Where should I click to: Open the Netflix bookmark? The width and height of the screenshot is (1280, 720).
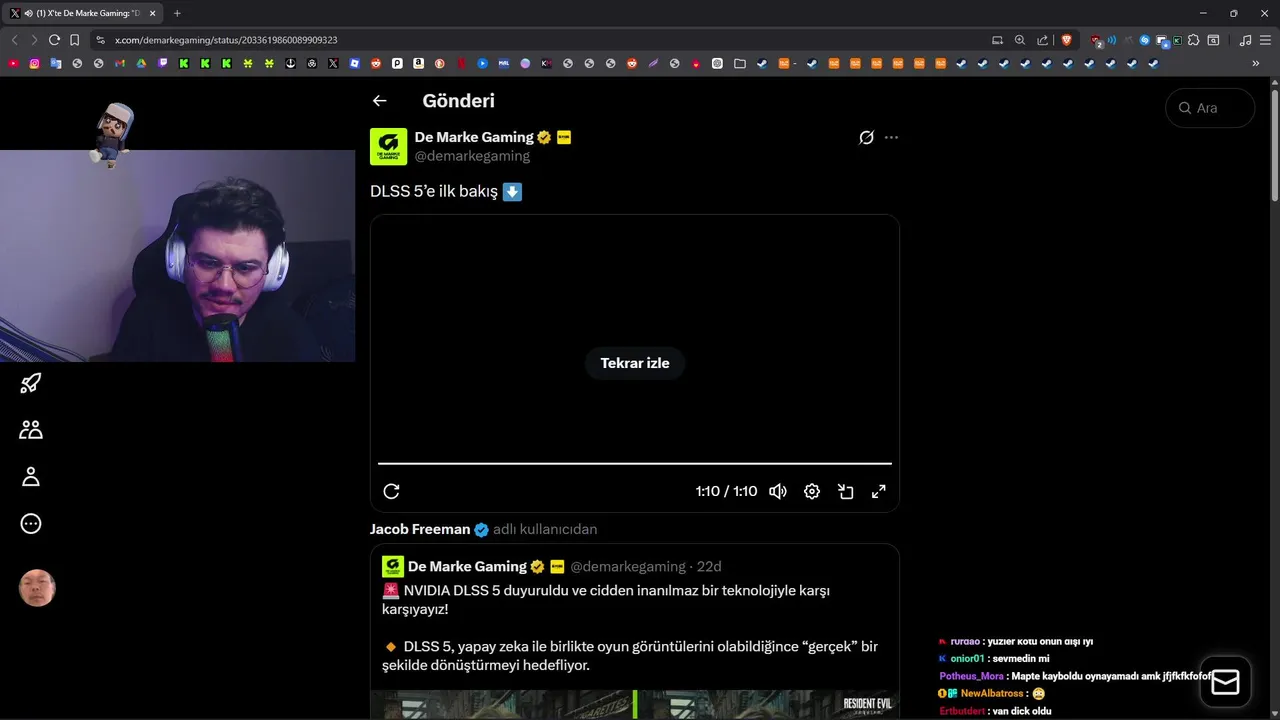click(x=461, y=63)
